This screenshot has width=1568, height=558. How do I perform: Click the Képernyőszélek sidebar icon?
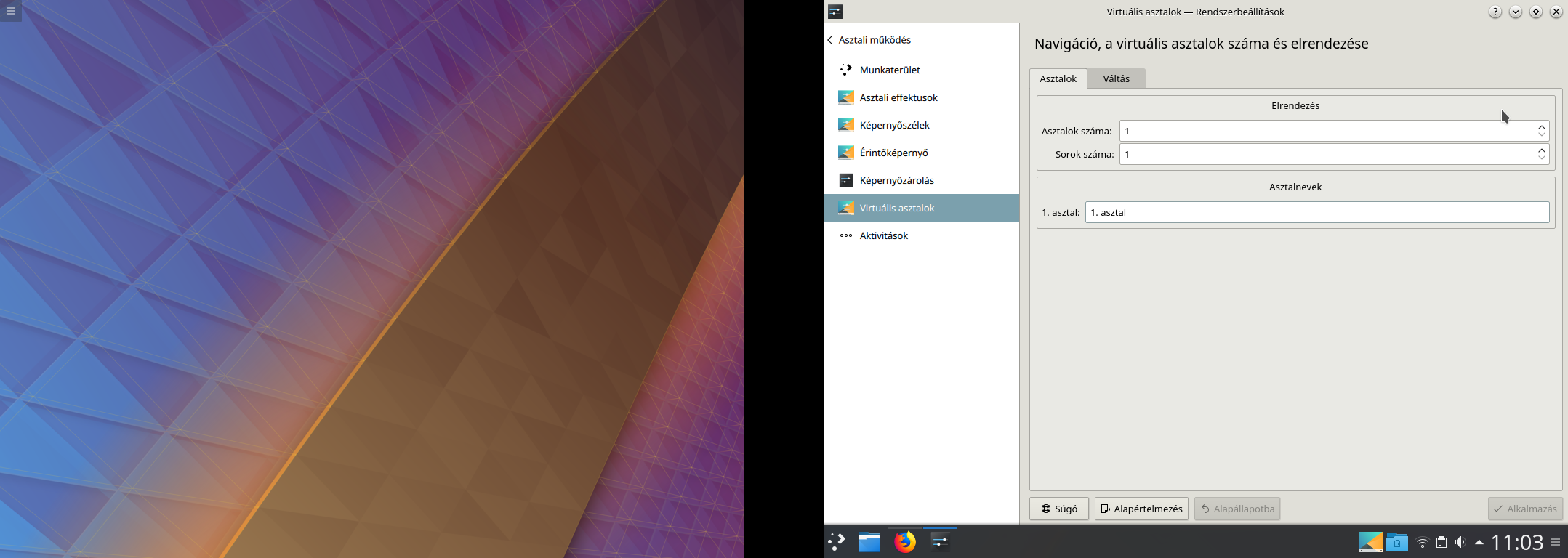[846, 125]
